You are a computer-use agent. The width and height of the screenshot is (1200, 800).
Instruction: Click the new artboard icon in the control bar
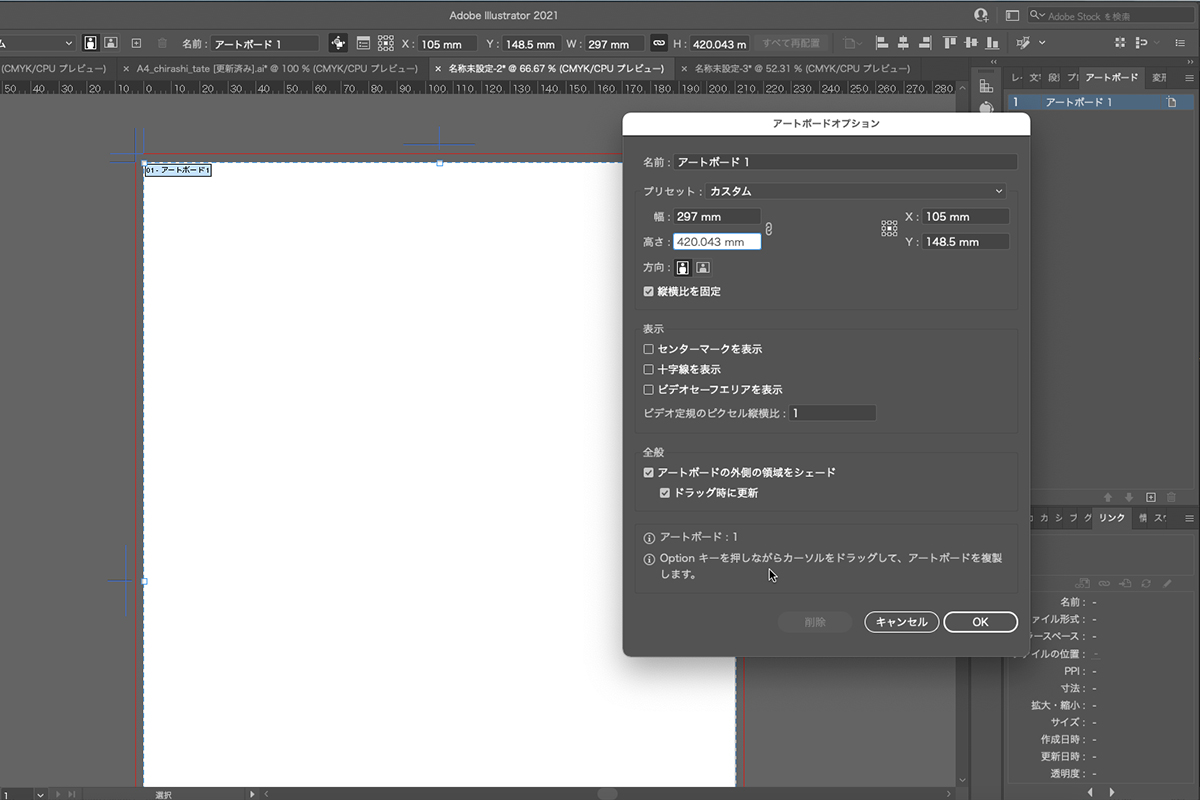click(136, 44)
